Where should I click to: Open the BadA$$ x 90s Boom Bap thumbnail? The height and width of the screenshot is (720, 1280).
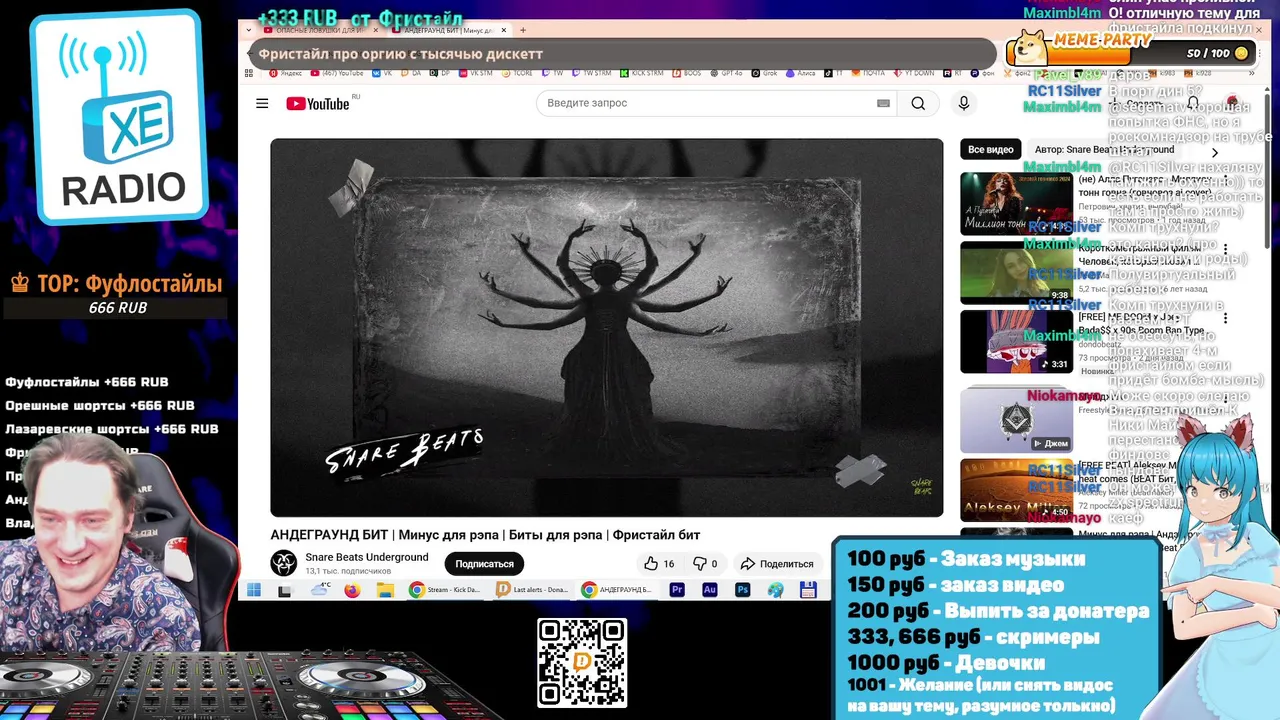point(1016,341)
